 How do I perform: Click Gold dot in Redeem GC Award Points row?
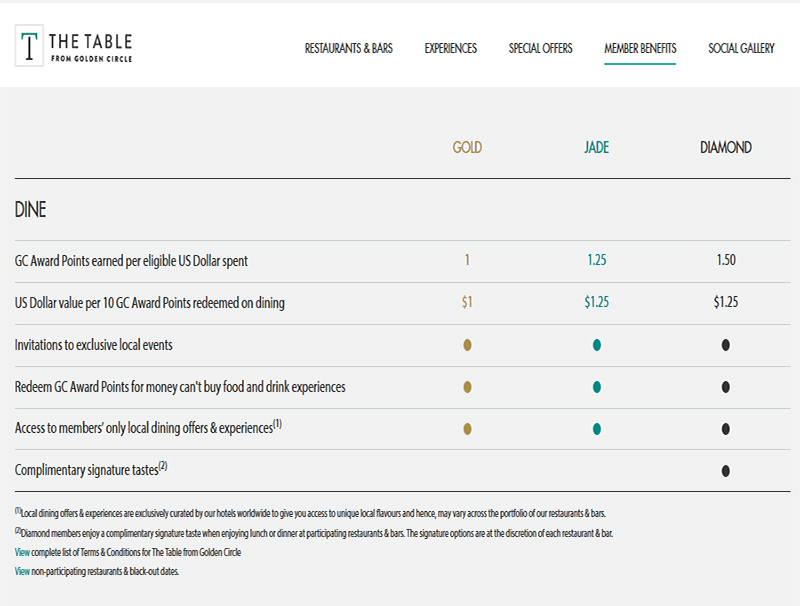click(x=467, y=387)
